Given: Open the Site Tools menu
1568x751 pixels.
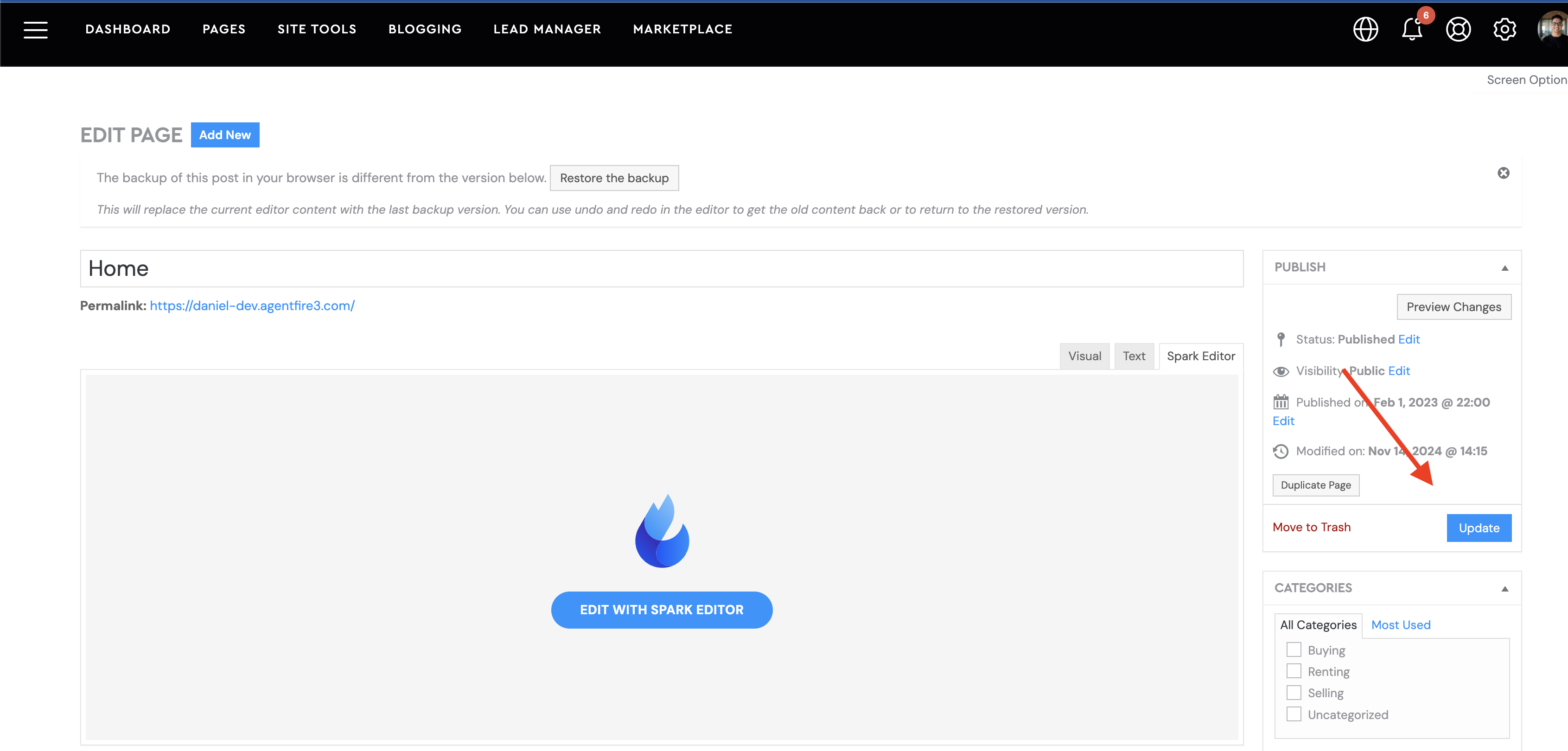Looking at the screenshot, I should (317, 29).
